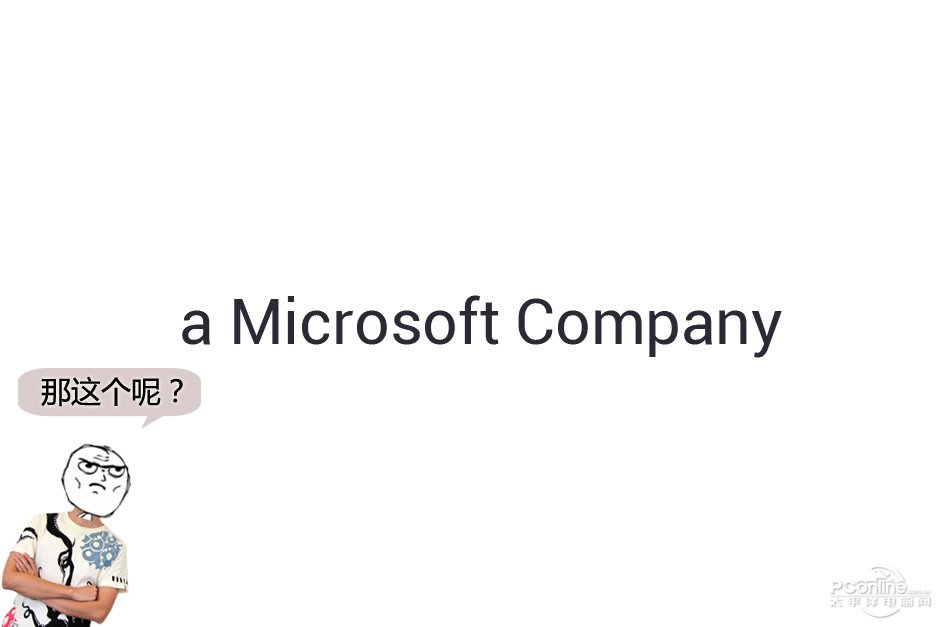The width and height of the screenshot is (940, 627).
Task: Click the pointed tail of the speech bubble
Action: tap(150, 421)
